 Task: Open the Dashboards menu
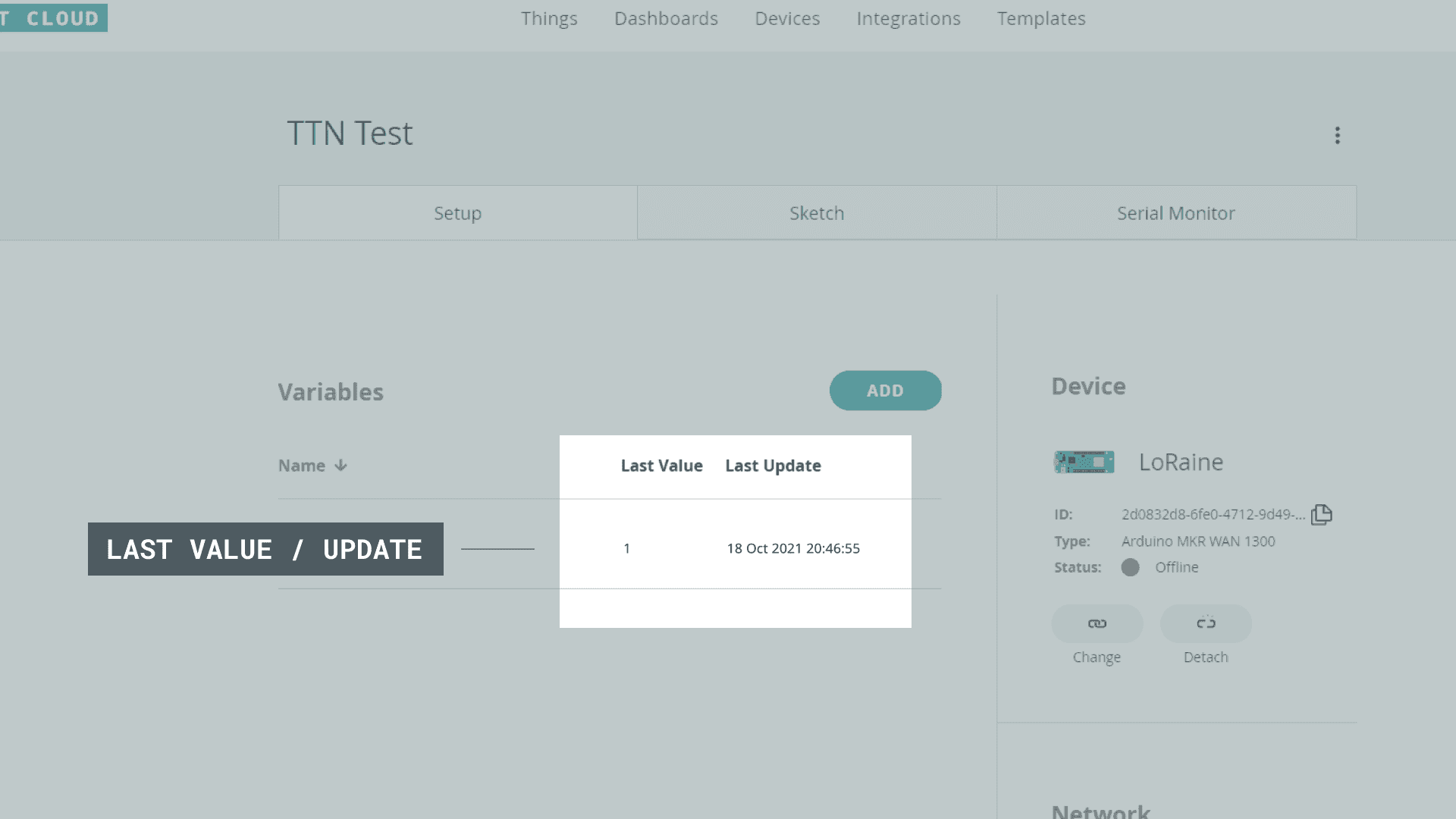[x=666, y=18]
